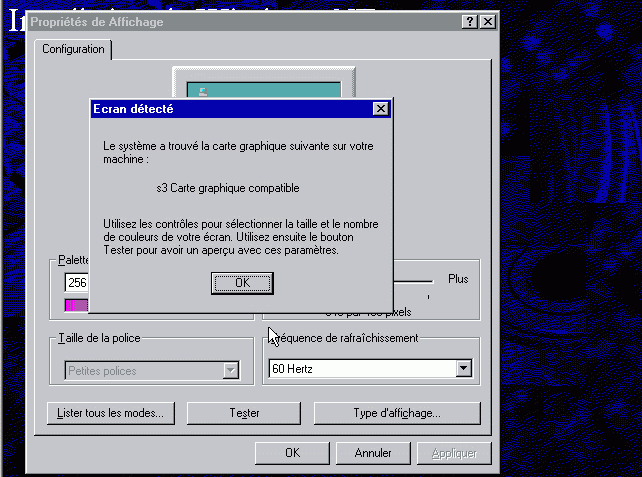Expand the Petites polices font size dropdown
This screenshot has width=642, height=477.
(x=231, y=371)
